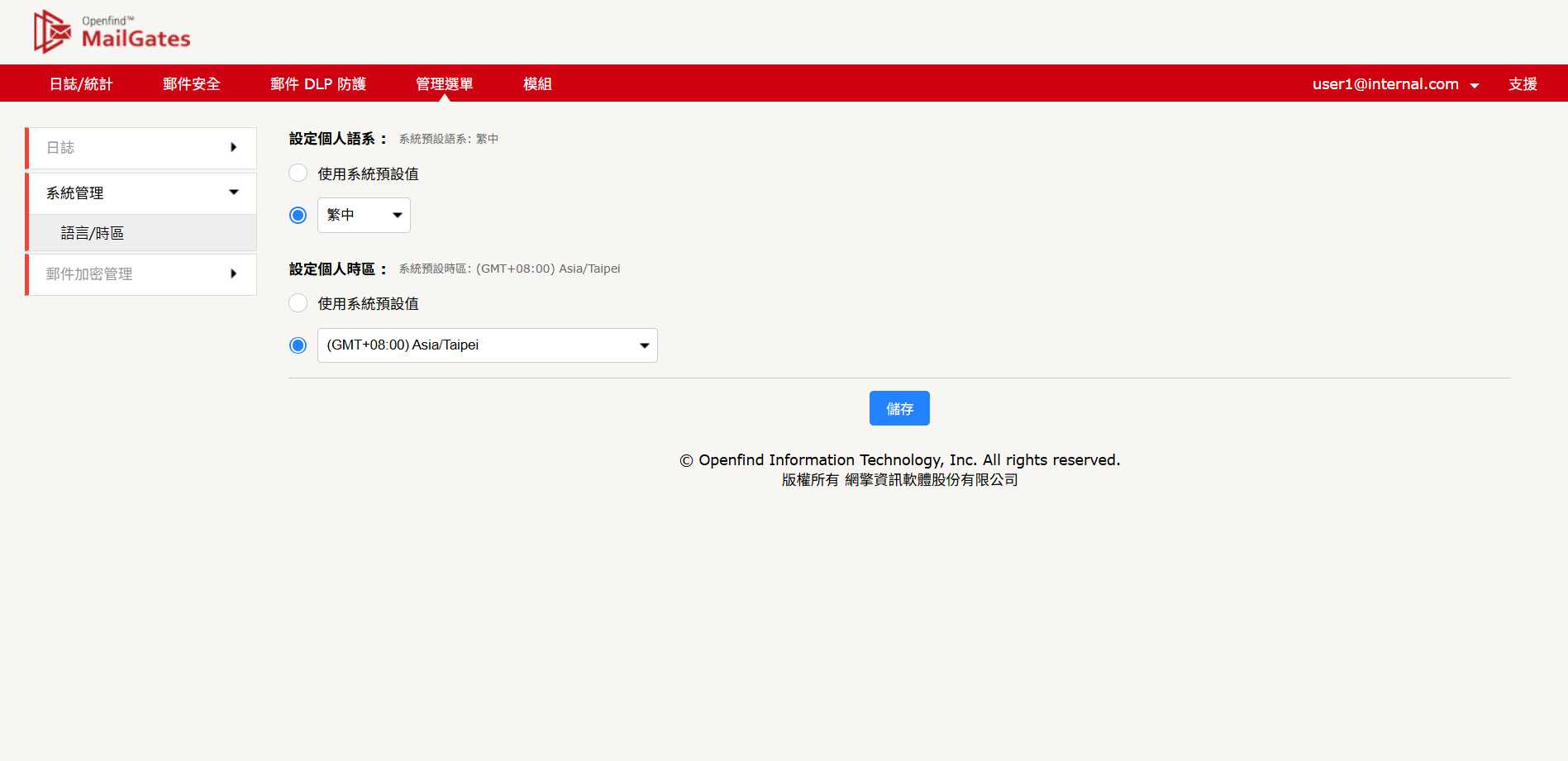Click the 設定個人語系 heading text
Viewport: 1568px width, 761px height.
[338, 139]
